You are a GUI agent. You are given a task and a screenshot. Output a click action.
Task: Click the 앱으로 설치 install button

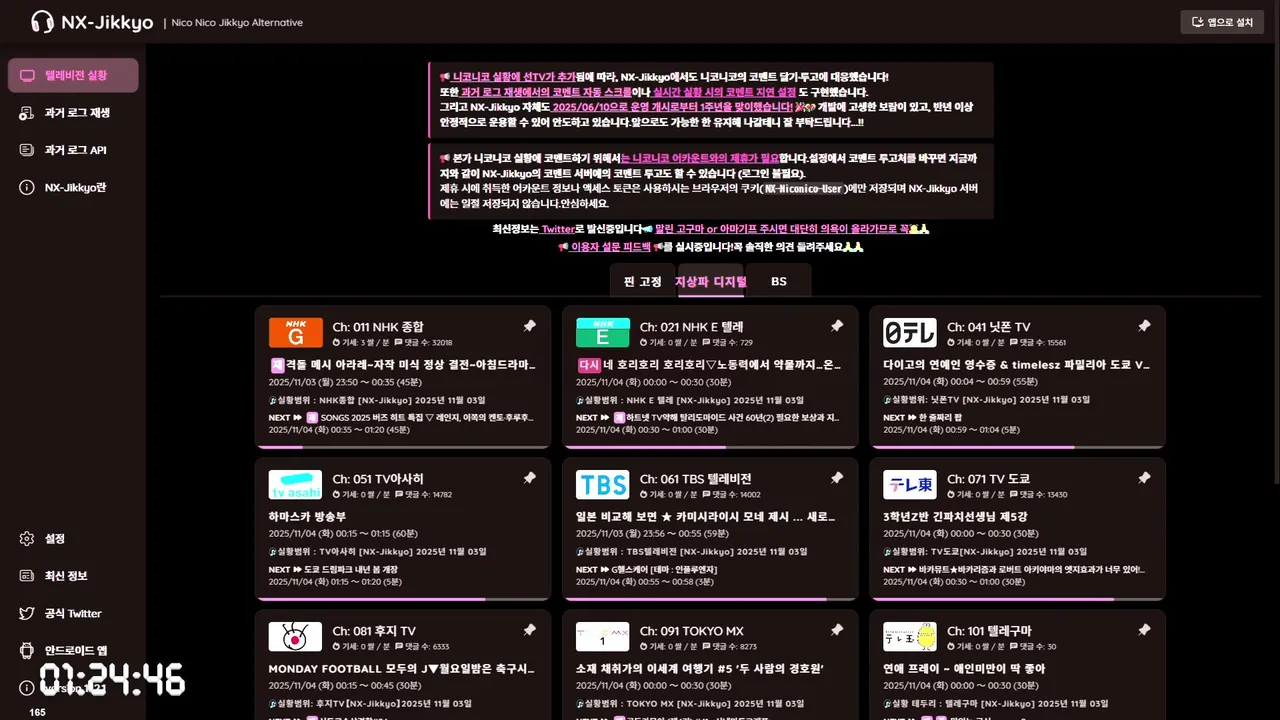pyautogui.click(x=1222, y=22)
